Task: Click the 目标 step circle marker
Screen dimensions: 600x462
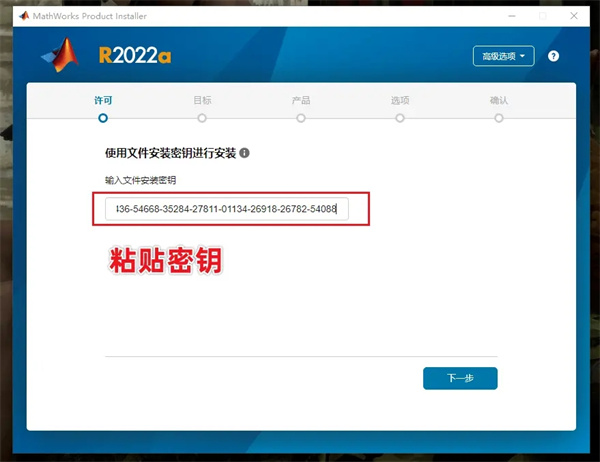Action: 202,118
